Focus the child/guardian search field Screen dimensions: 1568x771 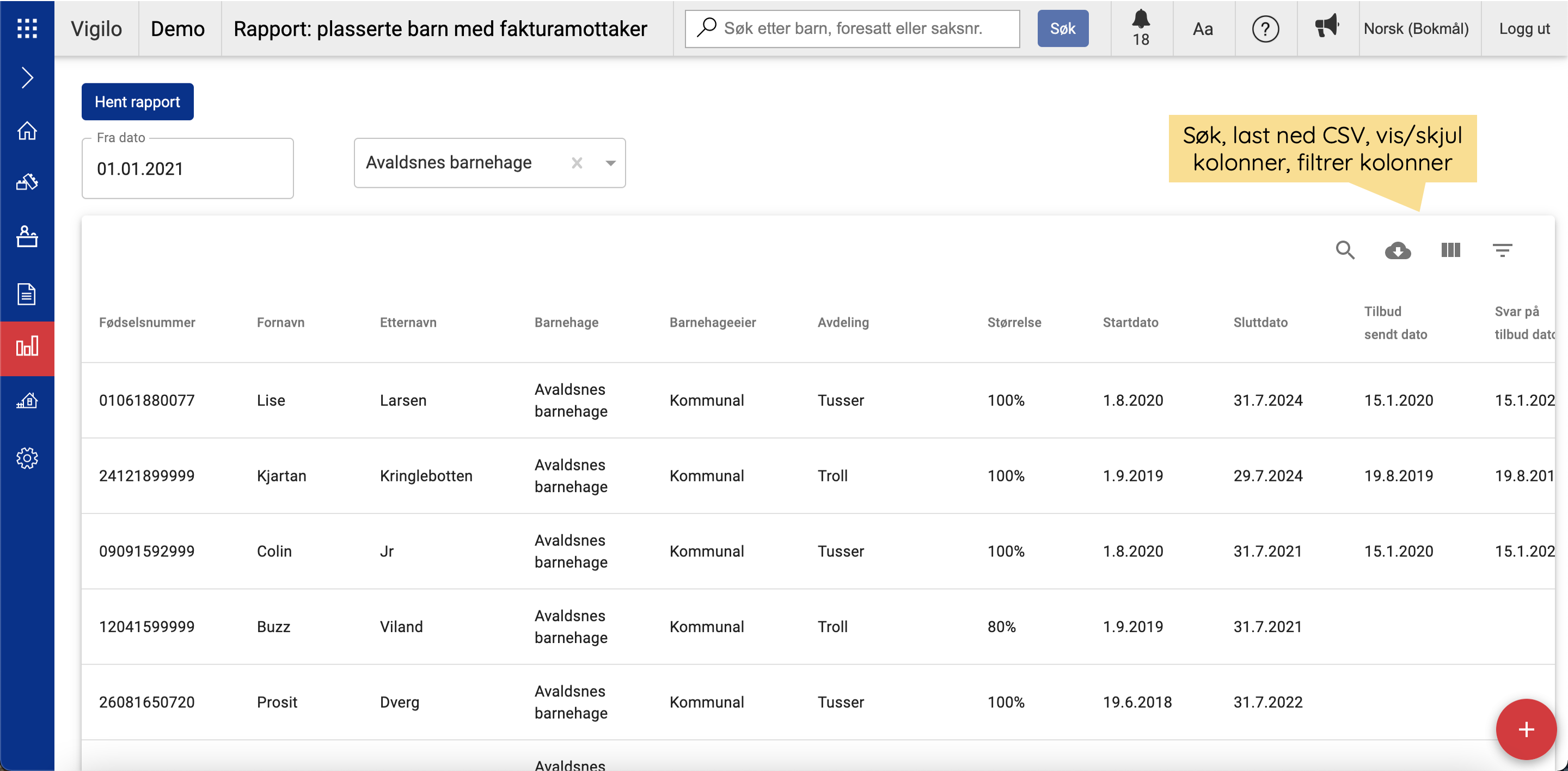click(852, 29)
